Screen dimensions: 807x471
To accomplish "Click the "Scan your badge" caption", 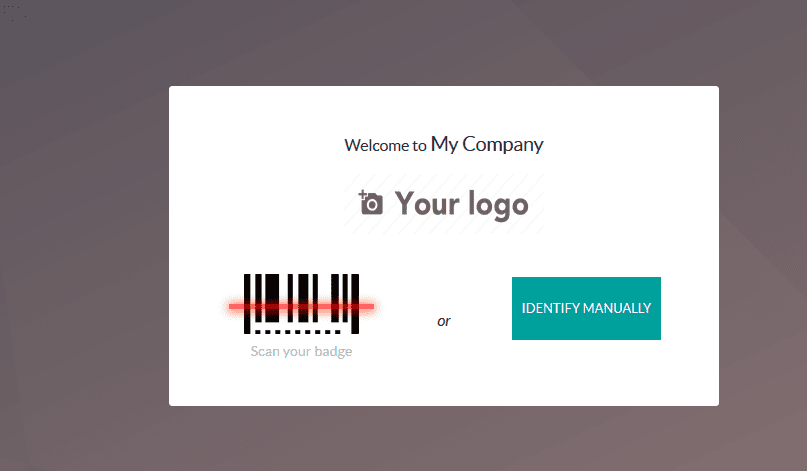I will (301, 351).
